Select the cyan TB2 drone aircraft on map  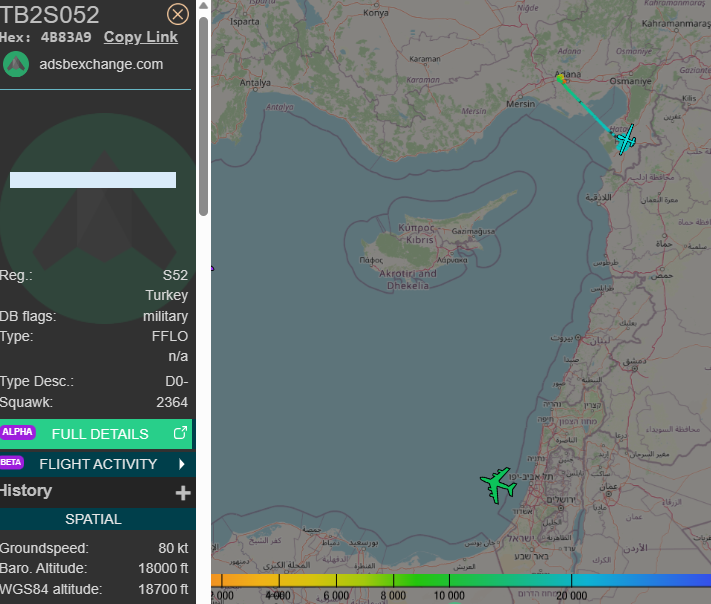pos(626,140)
